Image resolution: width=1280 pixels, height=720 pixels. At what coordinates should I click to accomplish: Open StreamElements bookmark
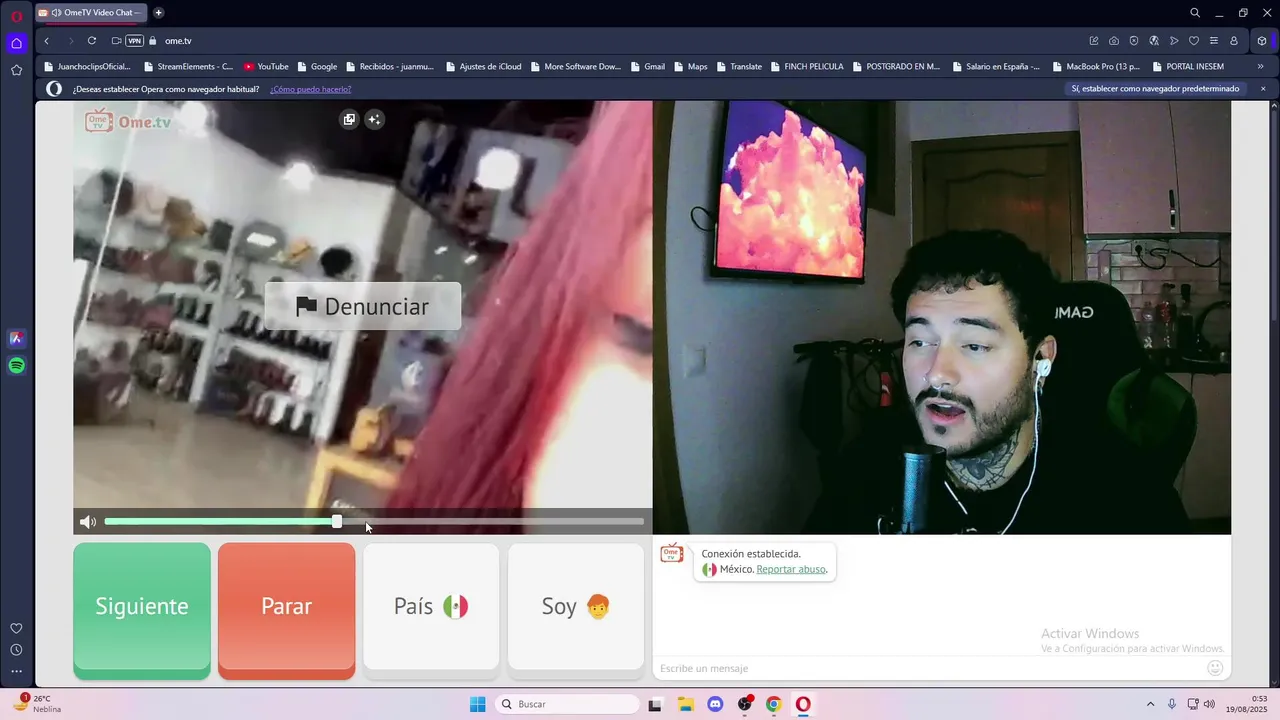click(189, 67)
